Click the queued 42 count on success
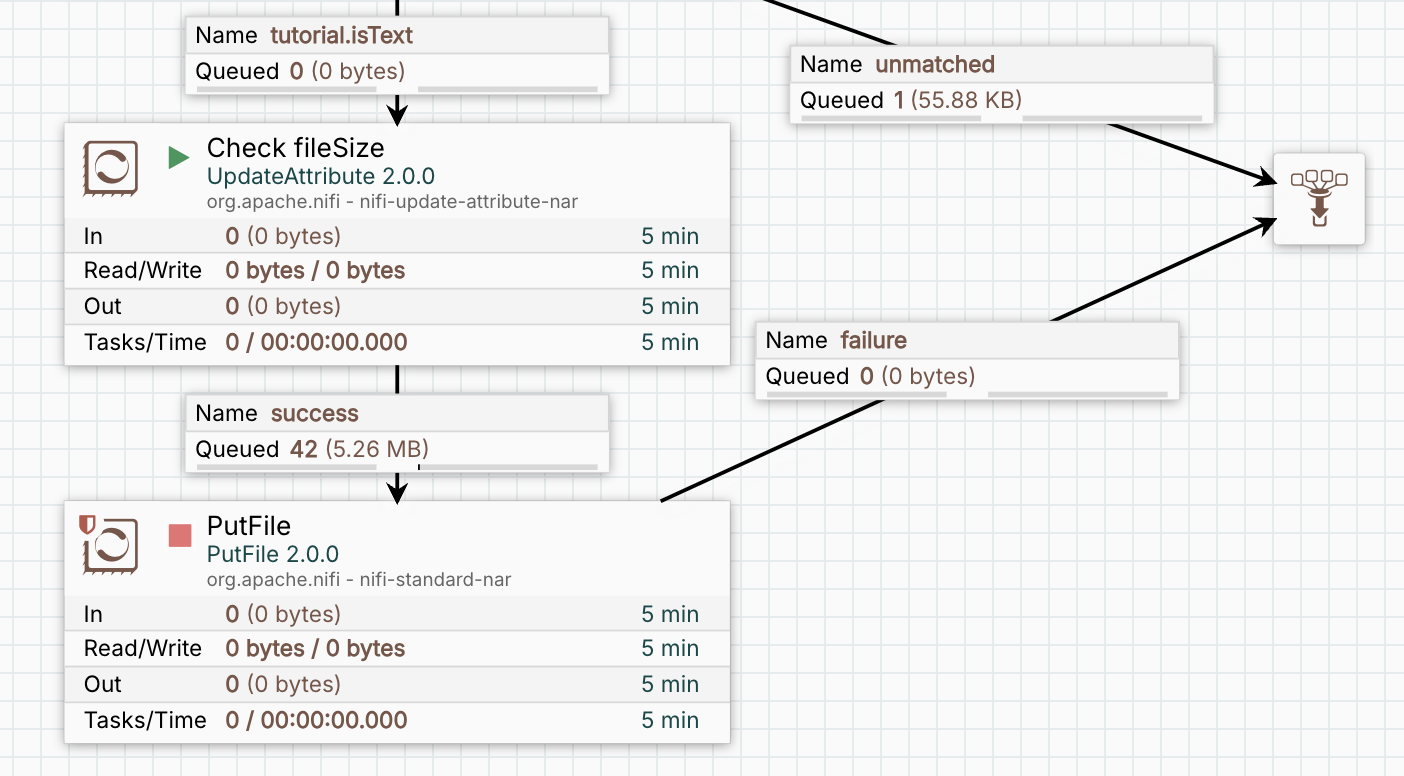This screenshot has height=776, width=1404. click(x=303, y=449)
